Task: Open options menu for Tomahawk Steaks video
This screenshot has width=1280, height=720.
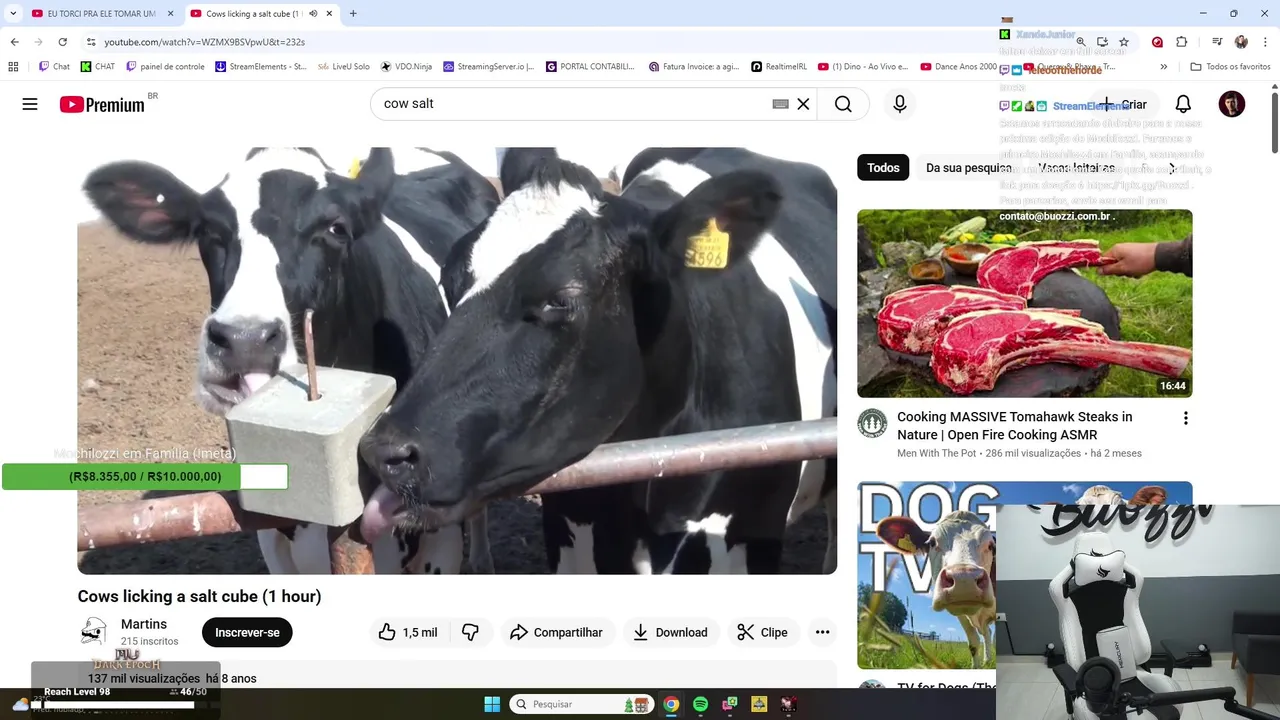Action: click(x=1186, y=418)
